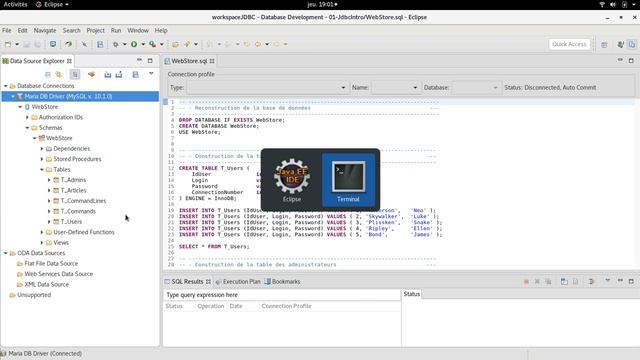This screenshot has height=360, width=640.
Task: Choose Terminal in the window switcher
Action: [x=348, y=180]
